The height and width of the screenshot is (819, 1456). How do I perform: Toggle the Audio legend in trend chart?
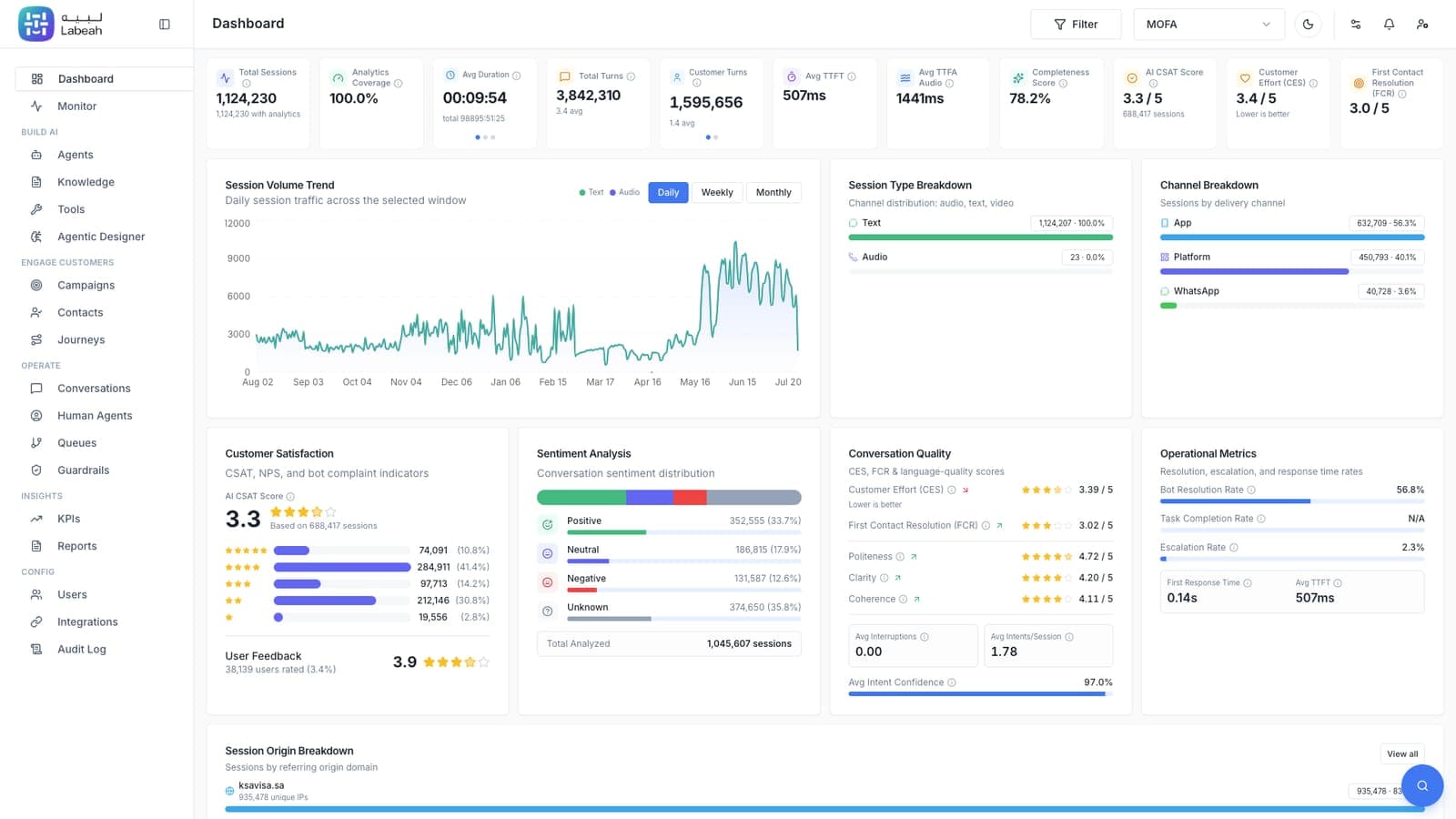click(624, 192)
